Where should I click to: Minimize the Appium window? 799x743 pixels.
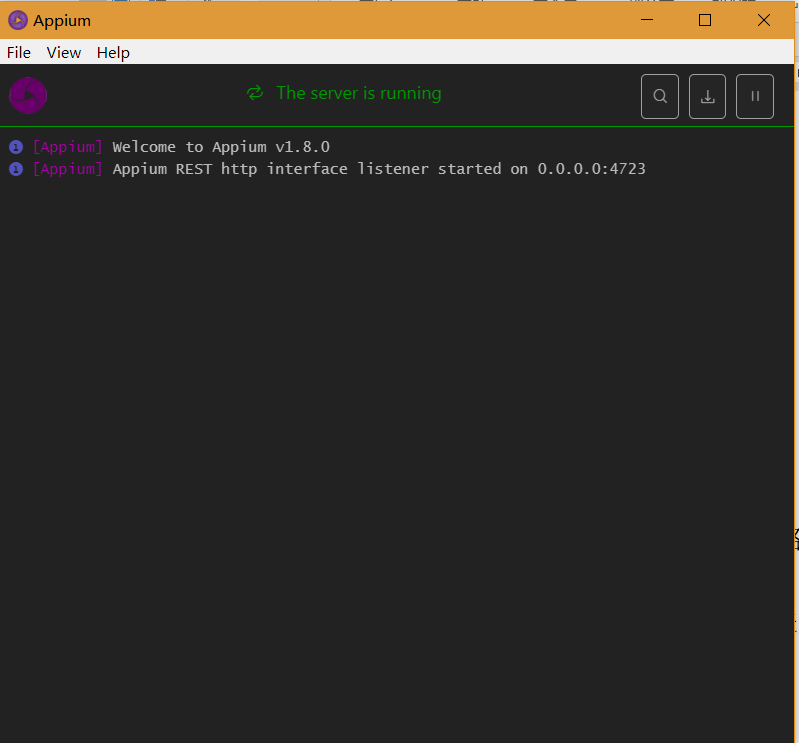click(647, 20)
